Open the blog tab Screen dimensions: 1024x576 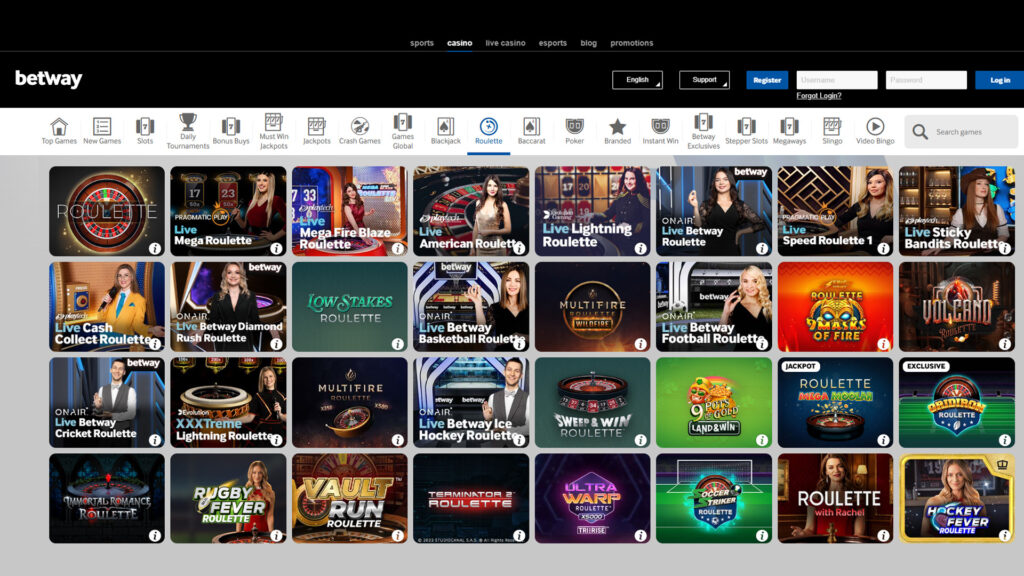pos(588,43)
